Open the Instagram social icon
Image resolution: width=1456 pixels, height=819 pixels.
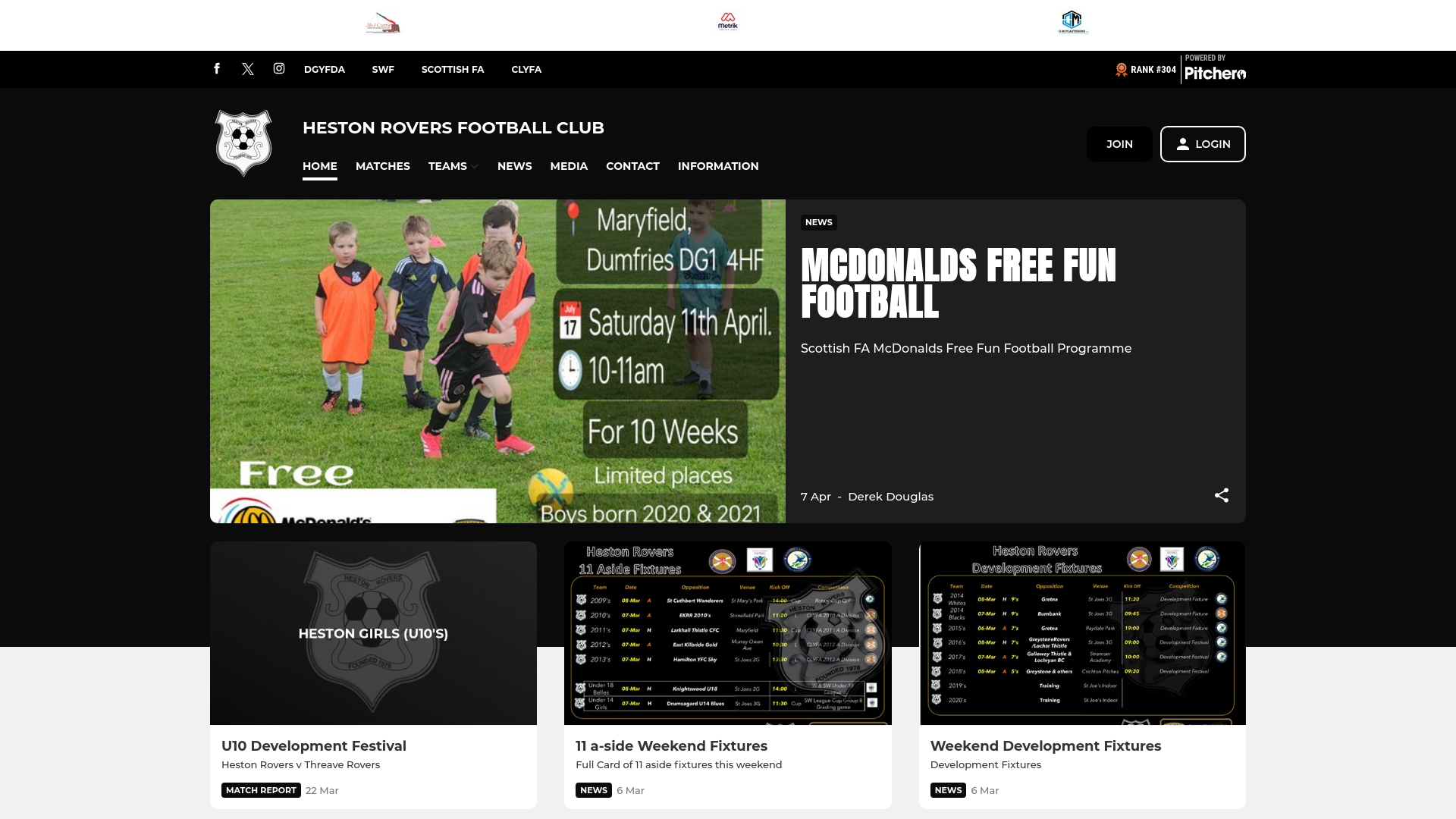(x=279, y=69)
